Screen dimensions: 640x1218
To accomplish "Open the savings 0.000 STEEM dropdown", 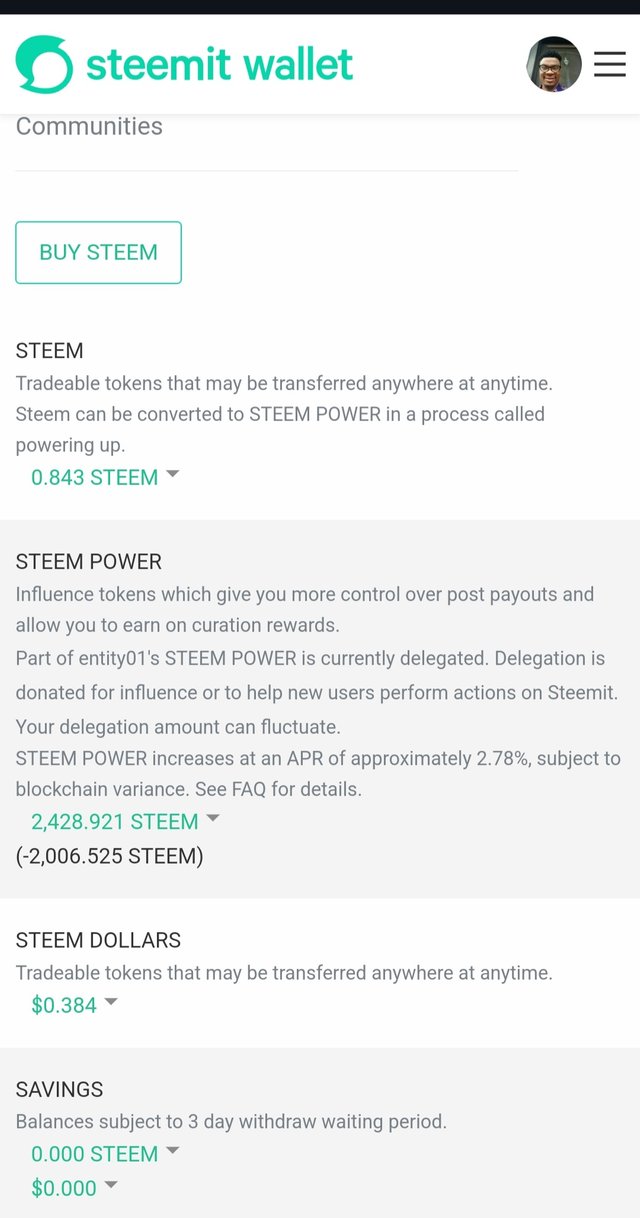I will [x=95, y=1154].
